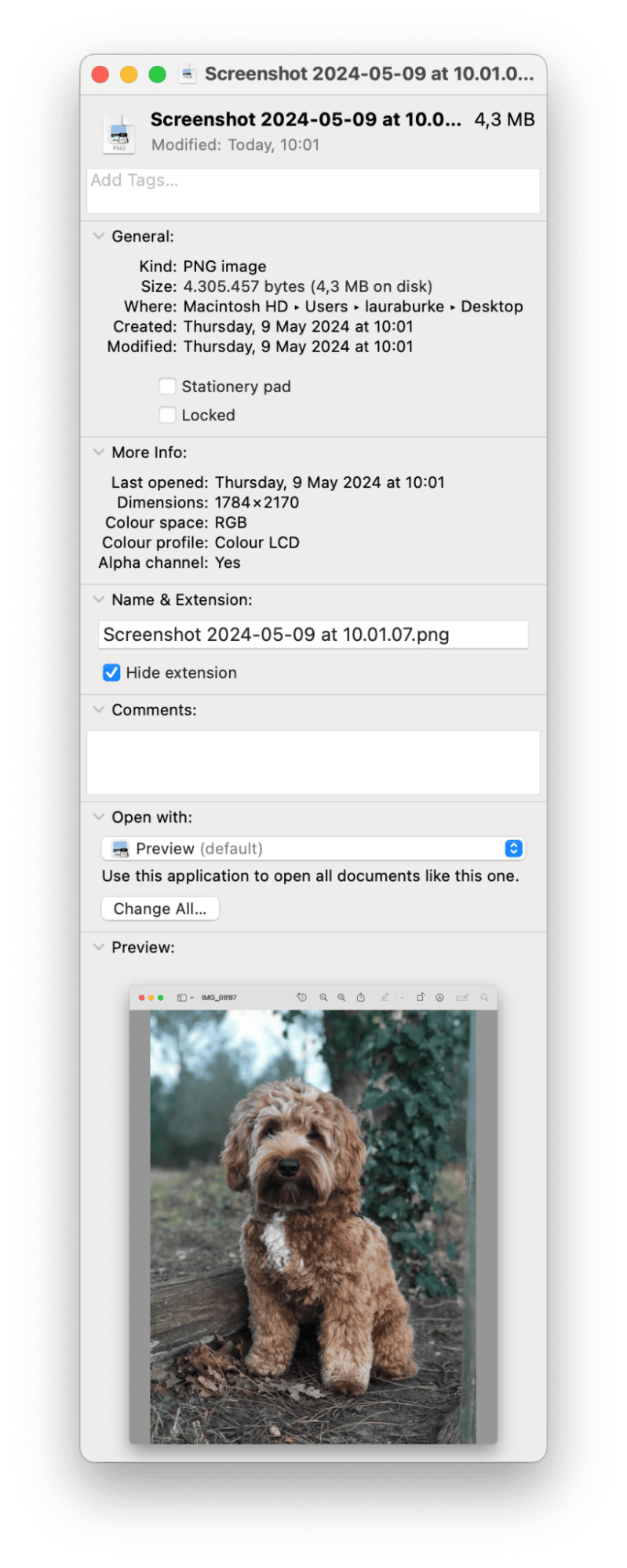627x1568 pixels.
Task: Click the PNG file icon in header
Action: point(119,133)
